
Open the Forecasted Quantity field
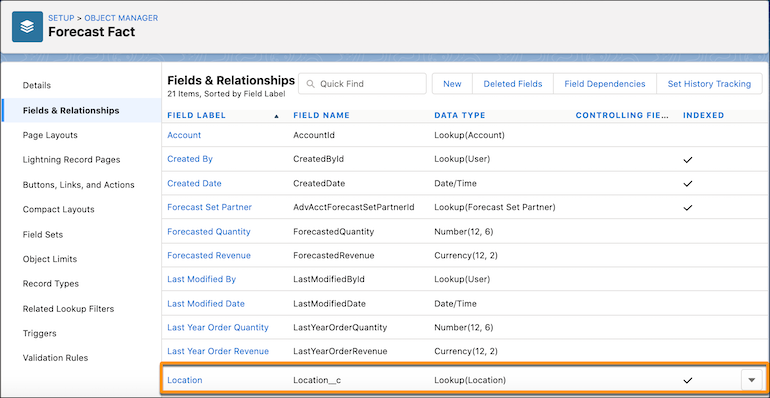click(209, 231)
